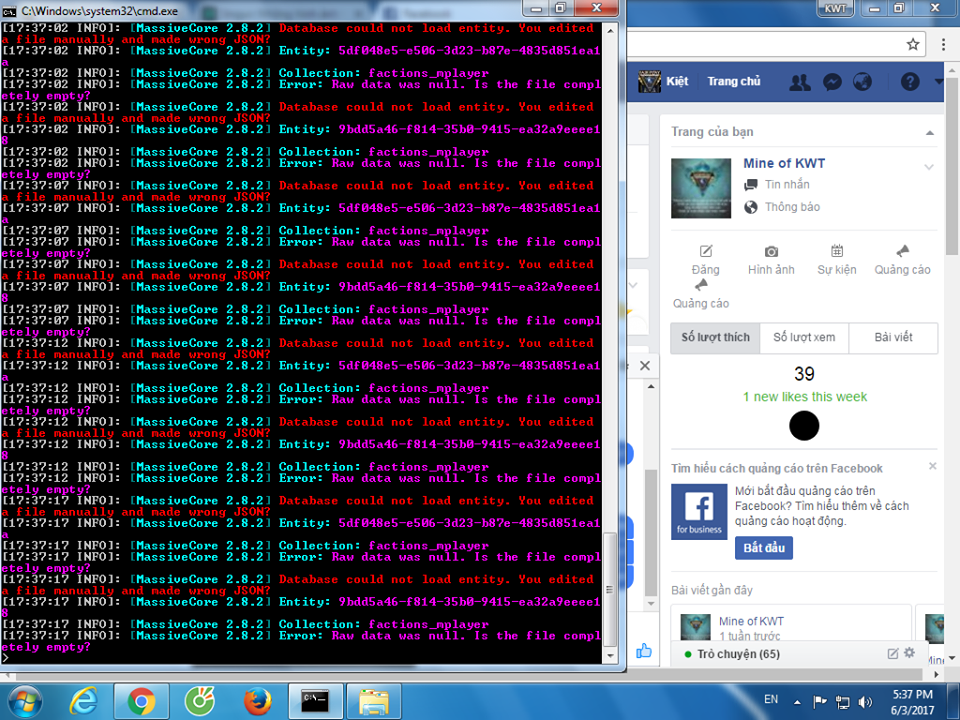Open the Chrome three-dot menu
The height and width of the screenshot is (720, 960).
(x=943, y=44)
